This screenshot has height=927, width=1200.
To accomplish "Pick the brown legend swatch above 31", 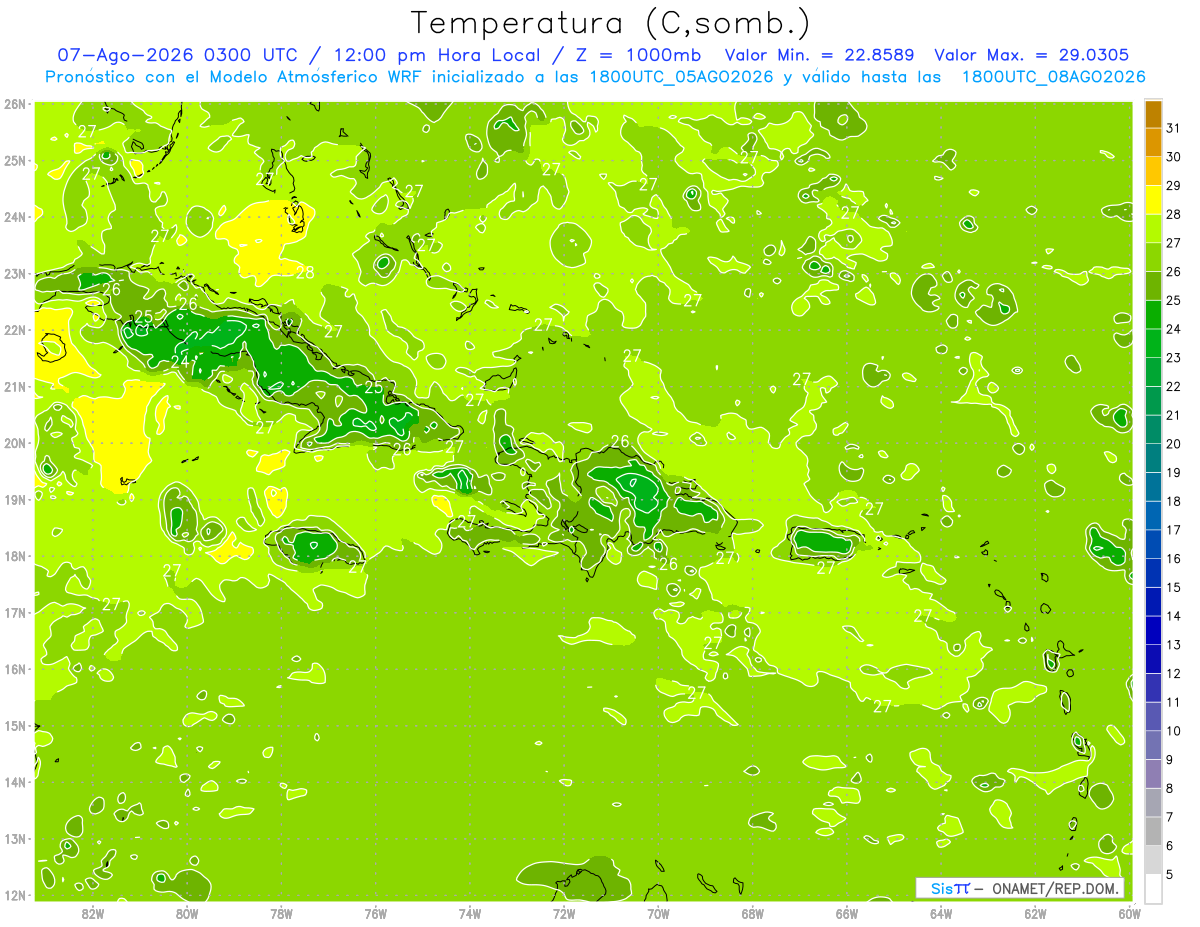I will (x=1153, y=114).
